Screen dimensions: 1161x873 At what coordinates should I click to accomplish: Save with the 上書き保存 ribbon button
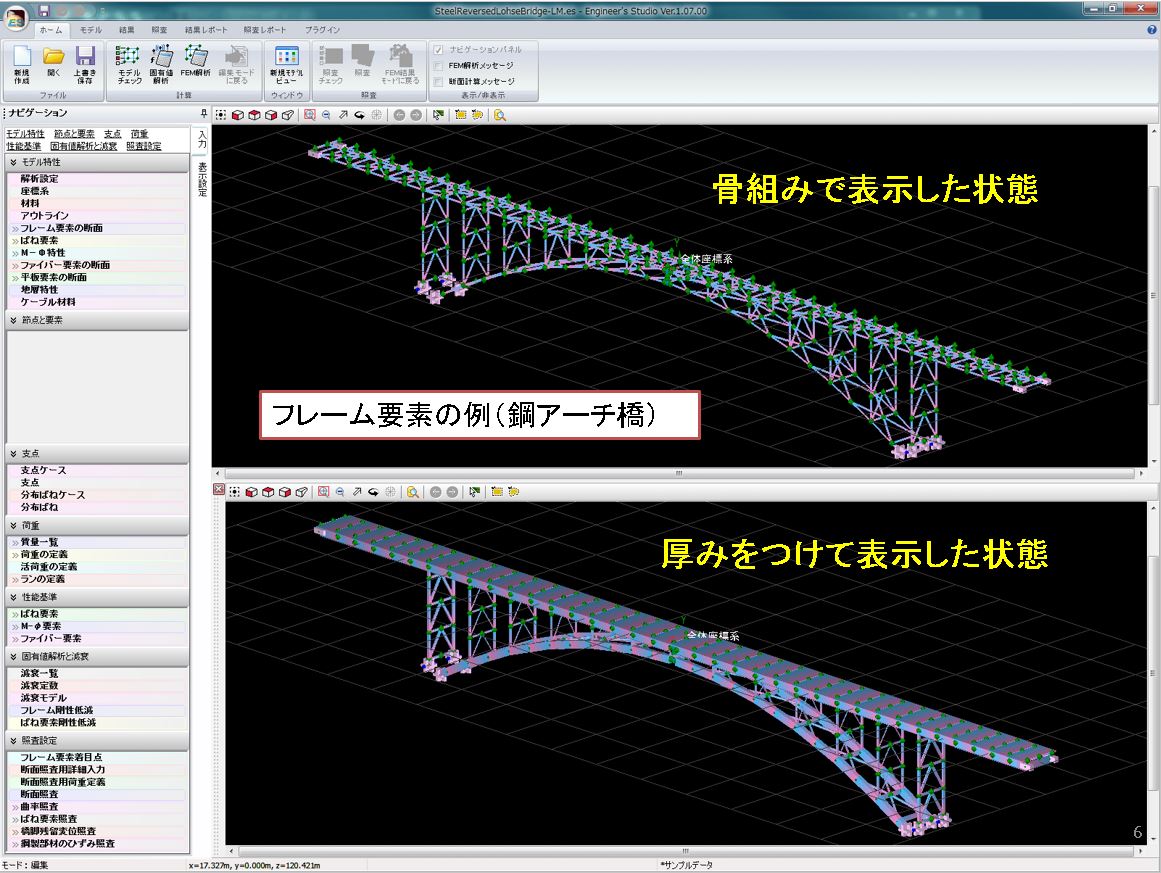pyautogui.click(x=84, y=64)
